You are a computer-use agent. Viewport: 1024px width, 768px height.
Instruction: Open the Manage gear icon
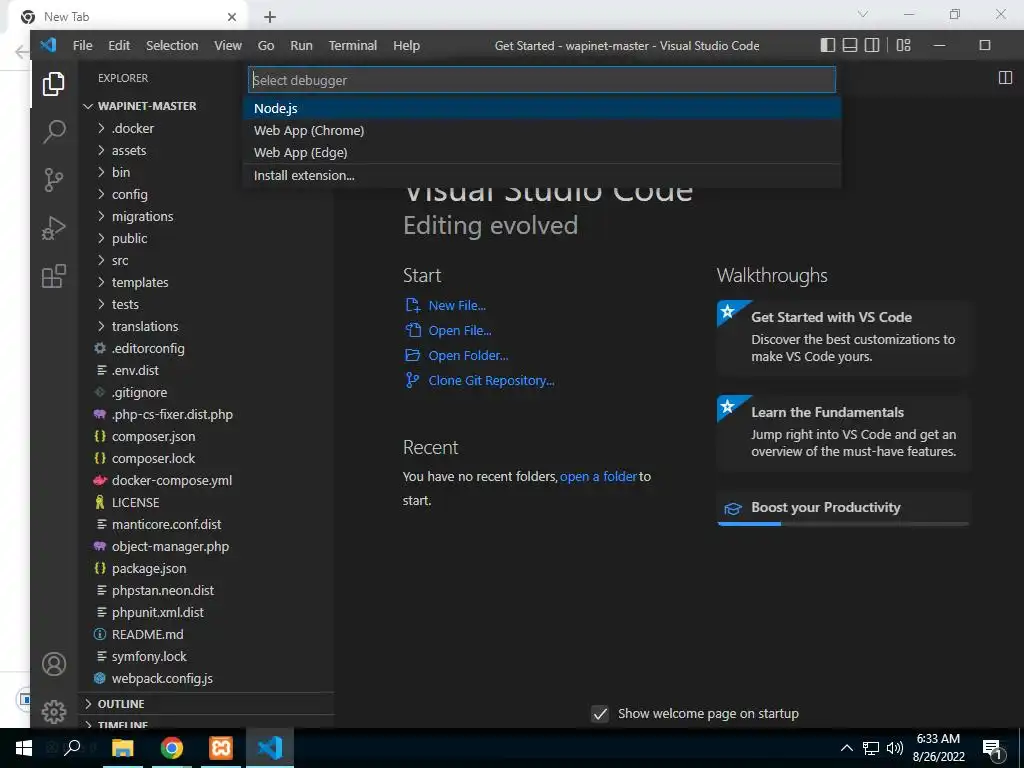[x=54, y=711]
